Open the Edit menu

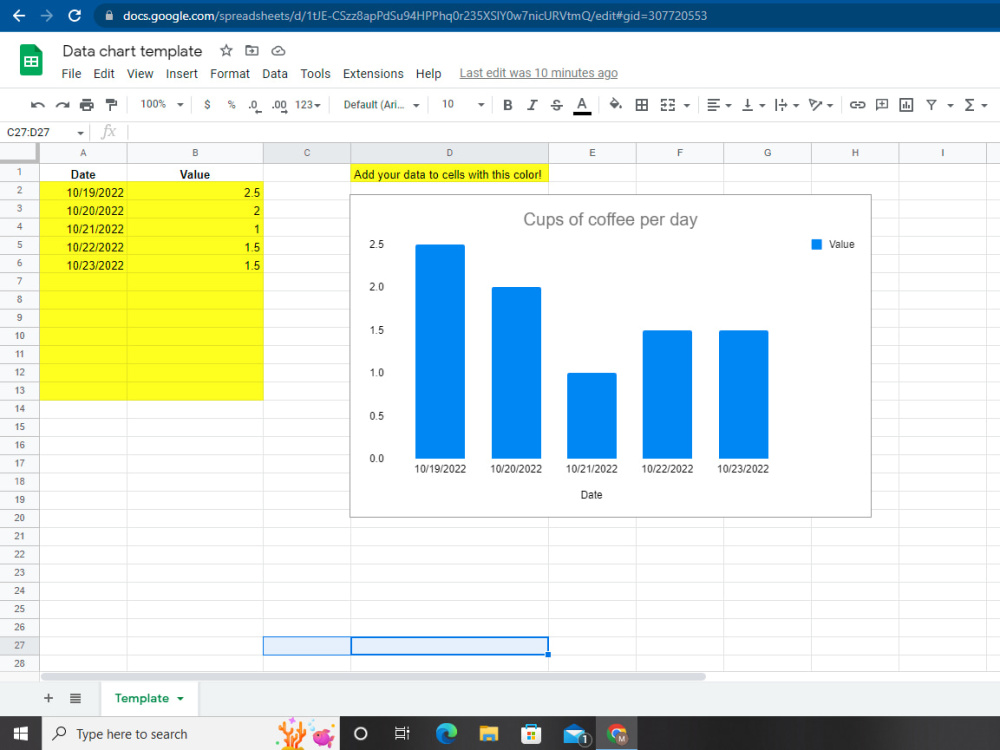(104, 74)
